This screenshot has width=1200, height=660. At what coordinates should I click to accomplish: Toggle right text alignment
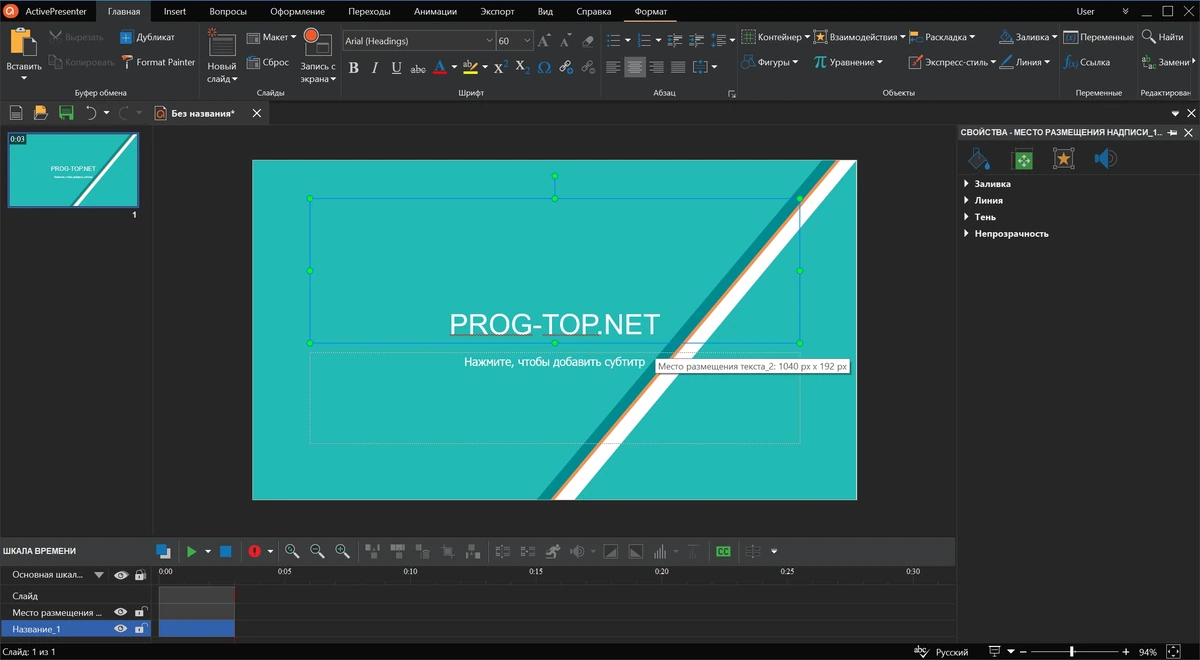(x=656, y=67)
